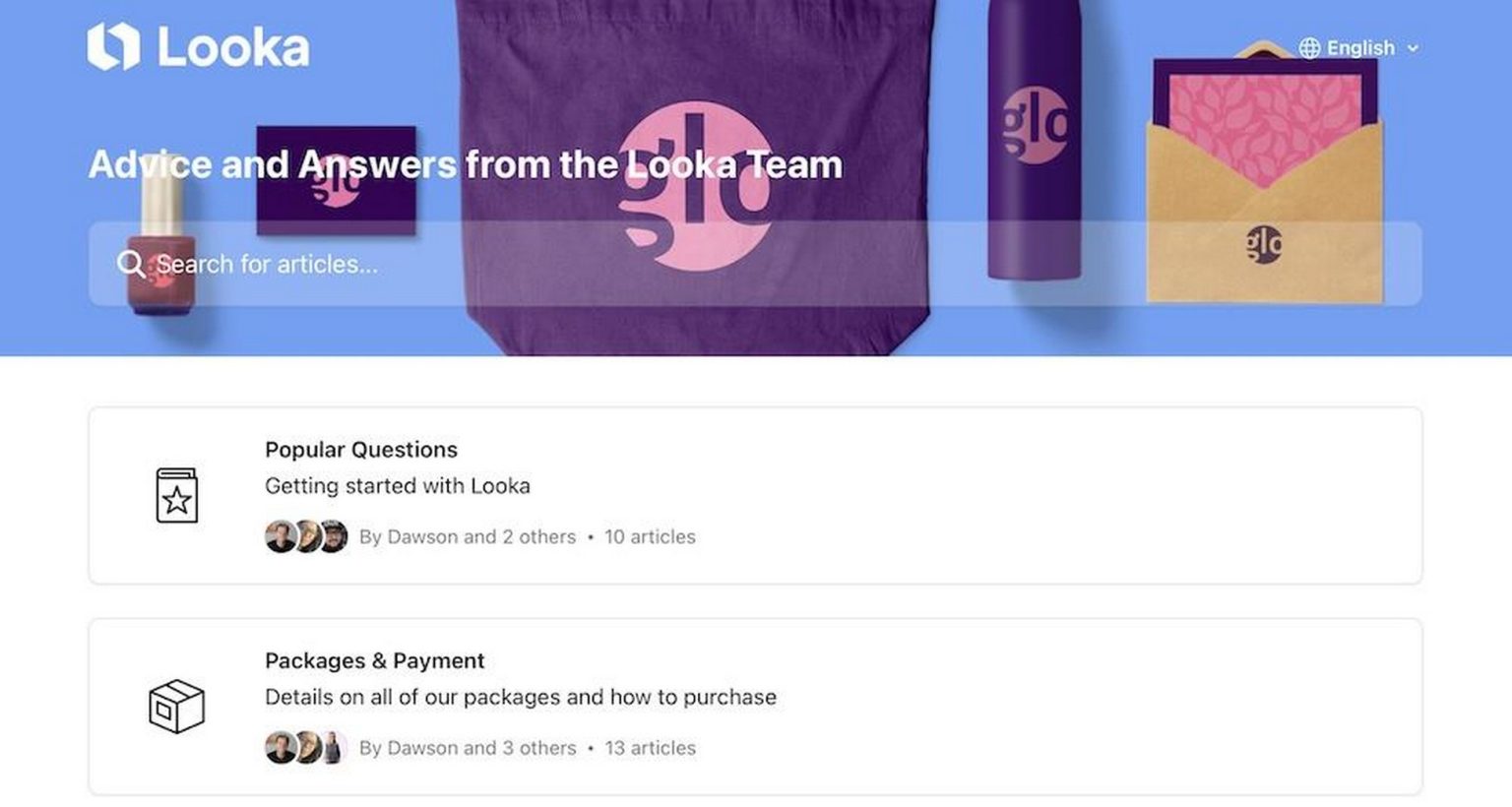Click the globe icon next to English
This screenshot has width=1512, height=807.
[1309, 47]
